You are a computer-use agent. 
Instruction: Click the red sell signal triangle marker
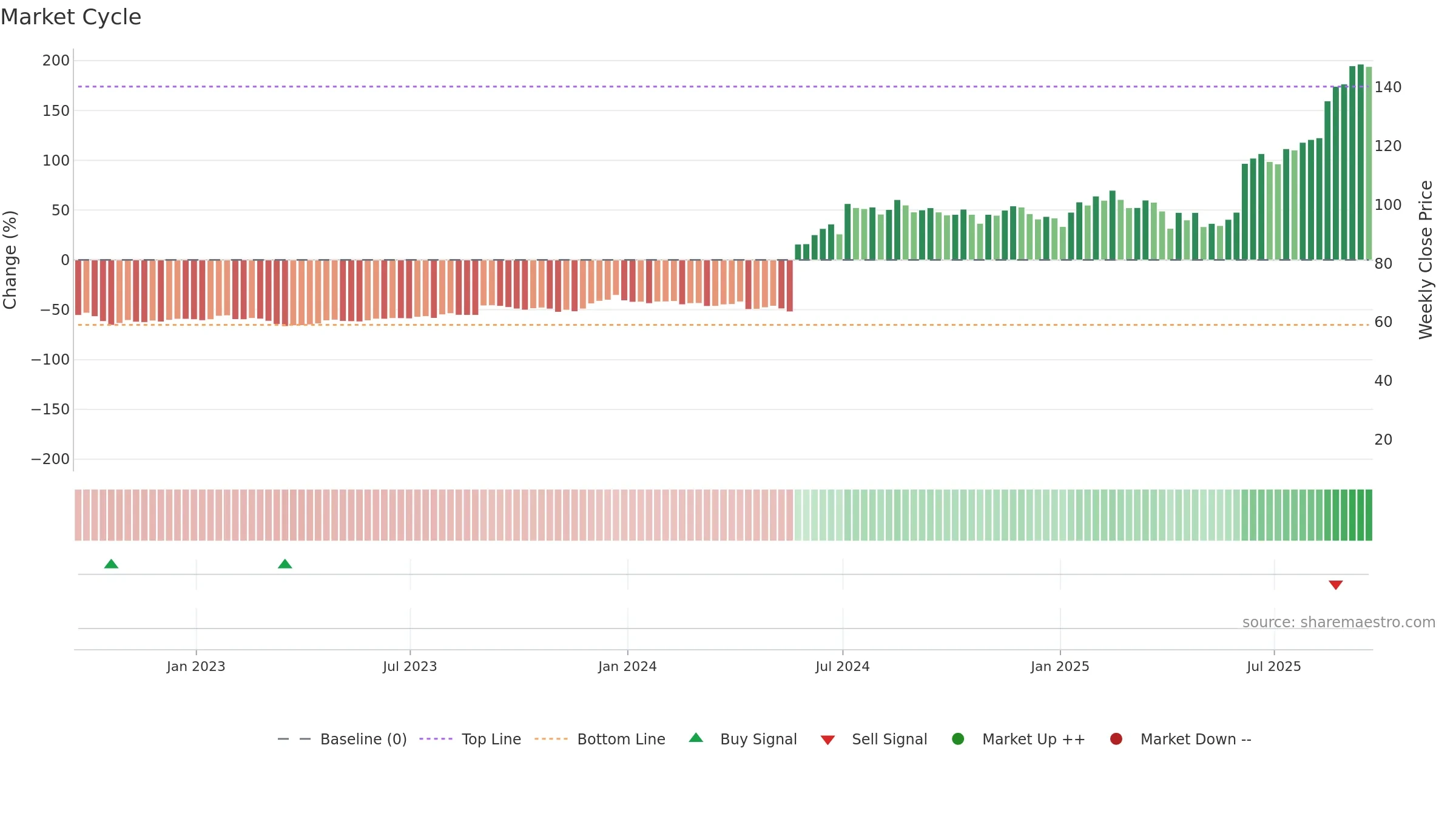pyautogui.click(x=1336, y=585)
